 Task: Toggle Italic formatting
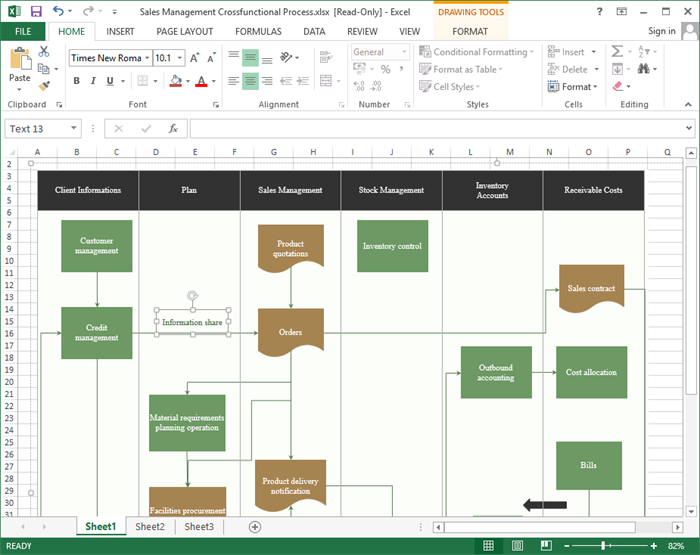[x=93, y=81]
